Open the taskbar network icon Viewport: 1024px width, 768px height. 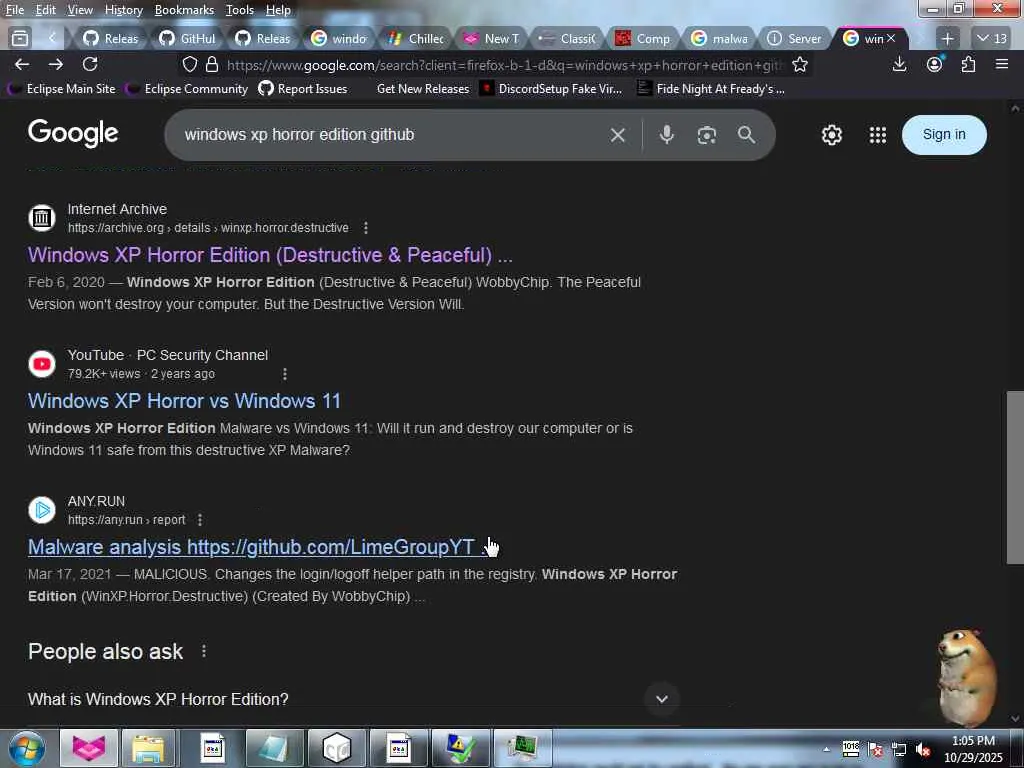(x=899, y=750)
